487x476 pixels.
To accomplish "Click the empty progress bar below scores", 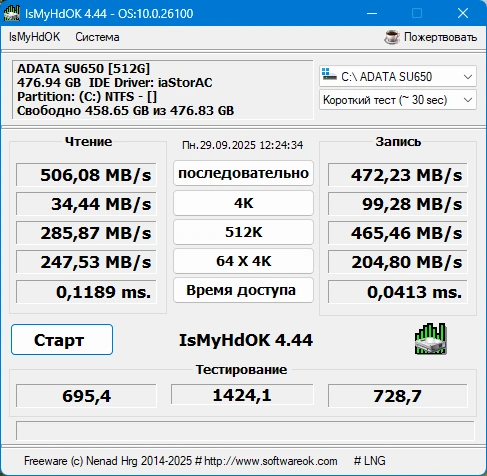I will 245,430.
